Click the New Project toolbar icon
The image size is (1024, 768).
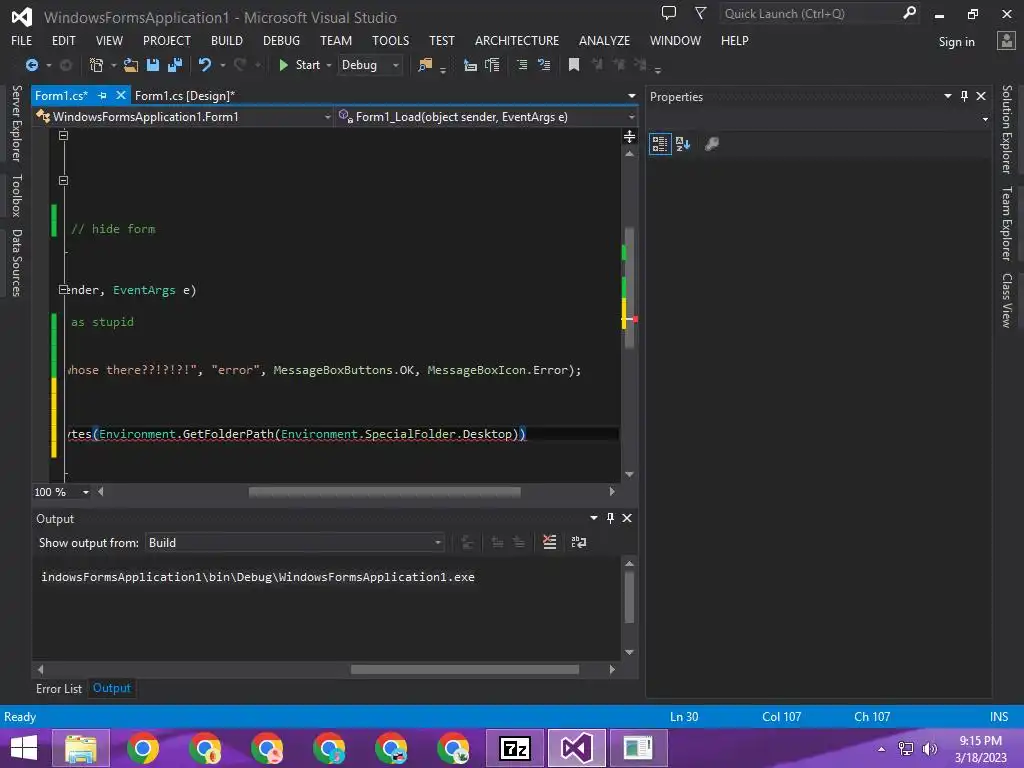97,65
